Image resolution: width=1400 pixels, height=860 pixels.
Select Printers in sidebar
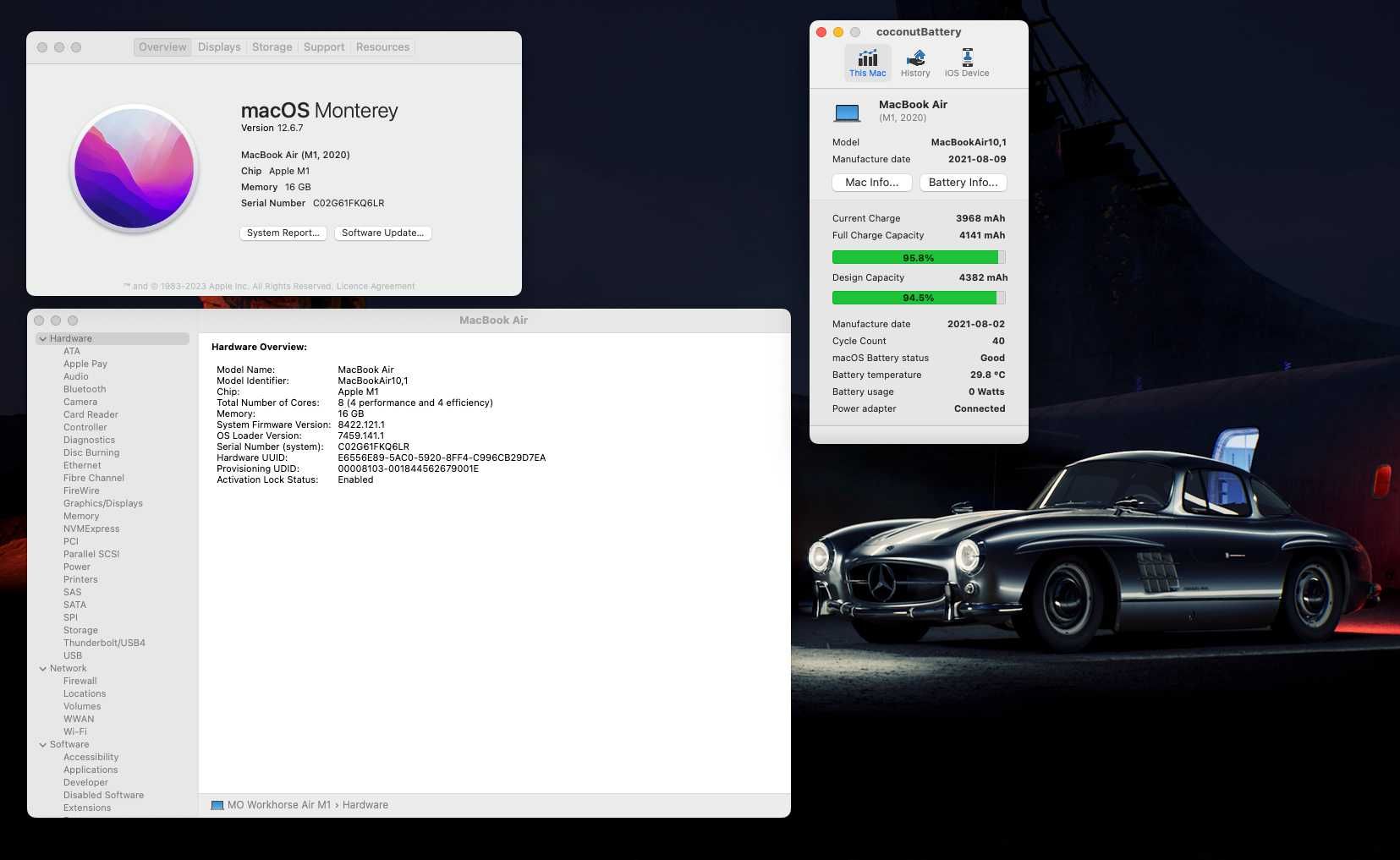click(80, 579)
